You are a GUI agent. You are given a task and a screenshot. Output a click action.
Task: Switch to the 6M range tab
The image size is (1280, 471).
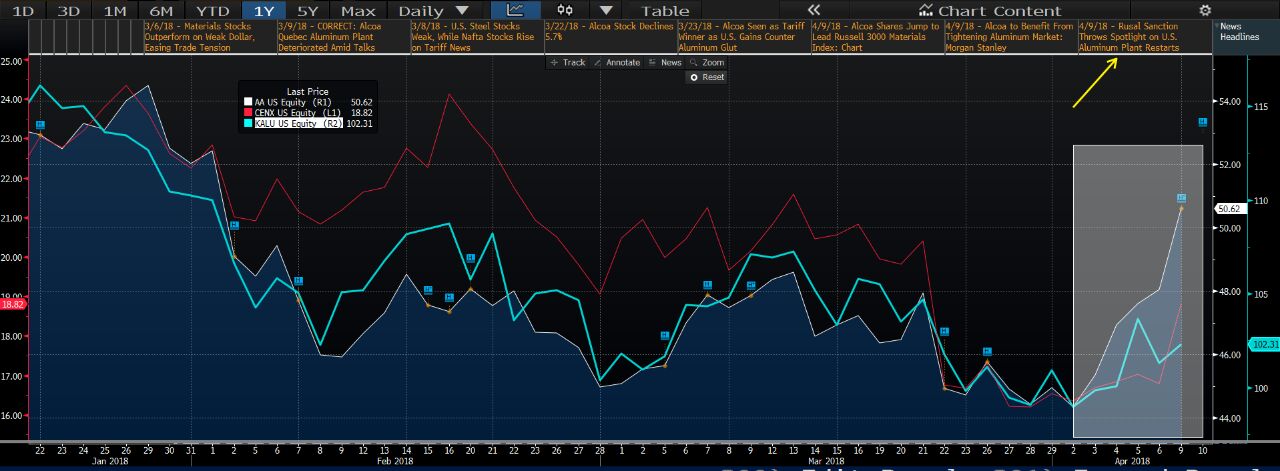pyautogui.click(x=162, y=11)
